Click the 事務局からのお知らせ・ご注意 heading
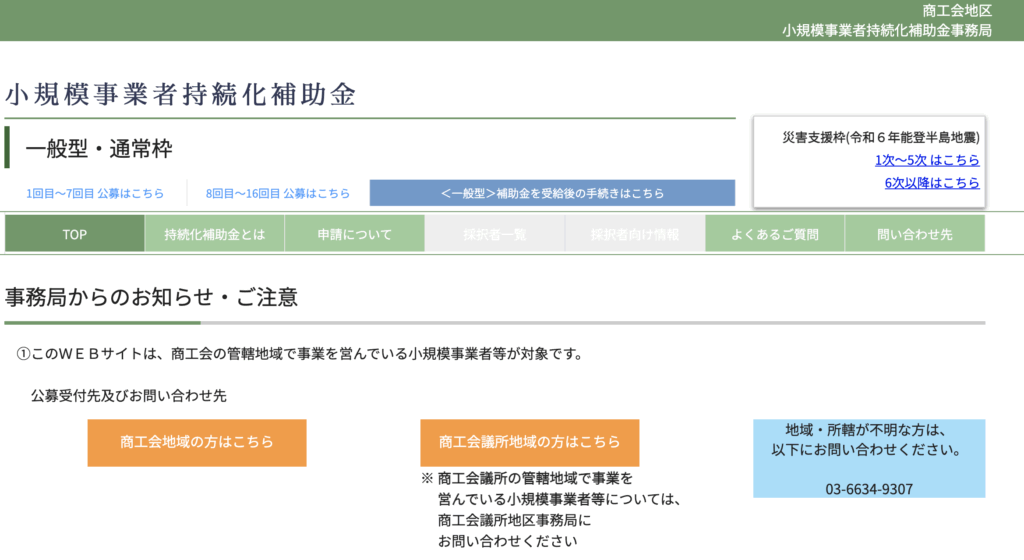This screenshot has width=1024, height=560. (152, 297)
